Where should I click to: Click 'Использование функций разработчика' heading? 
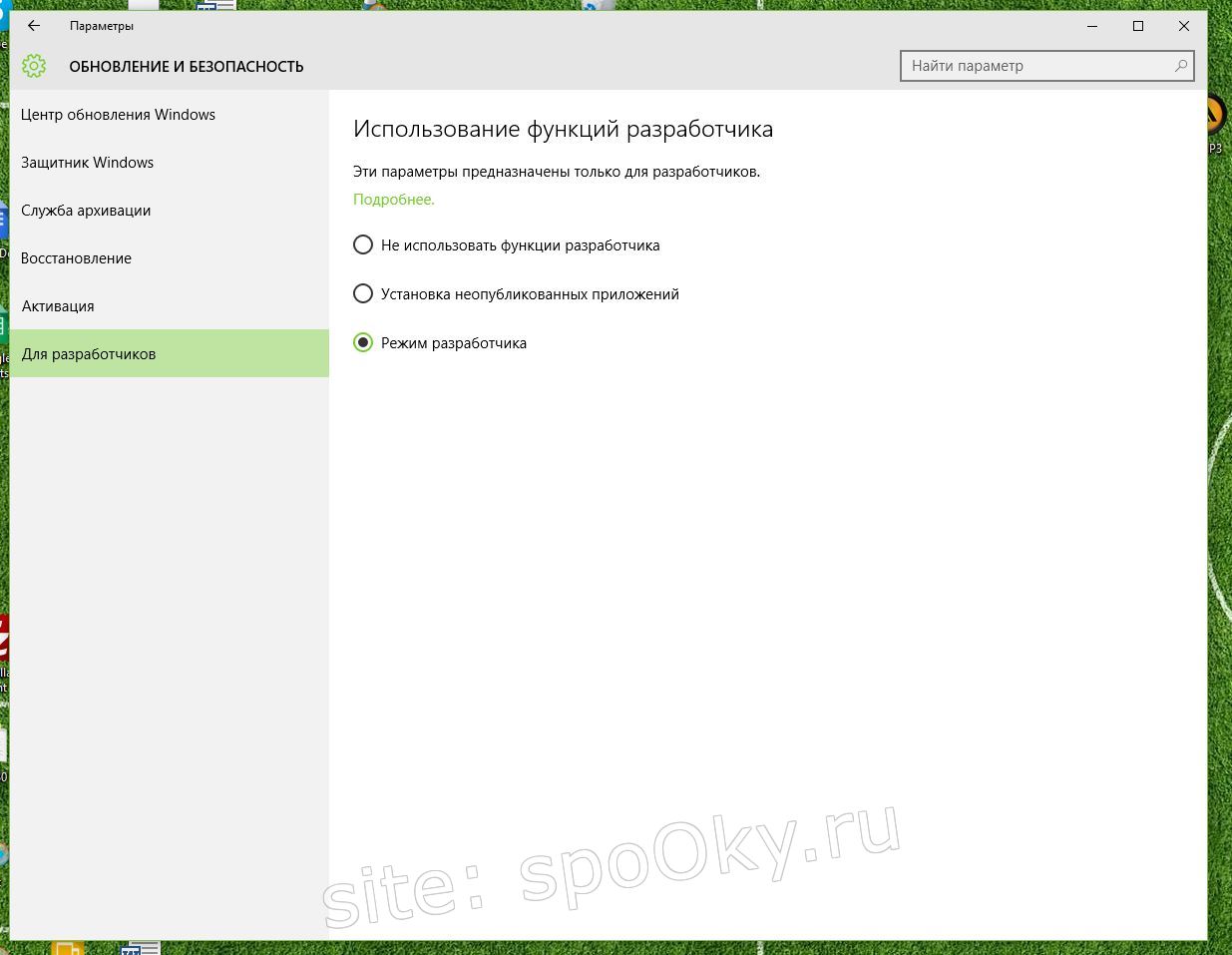pos(563,129)
